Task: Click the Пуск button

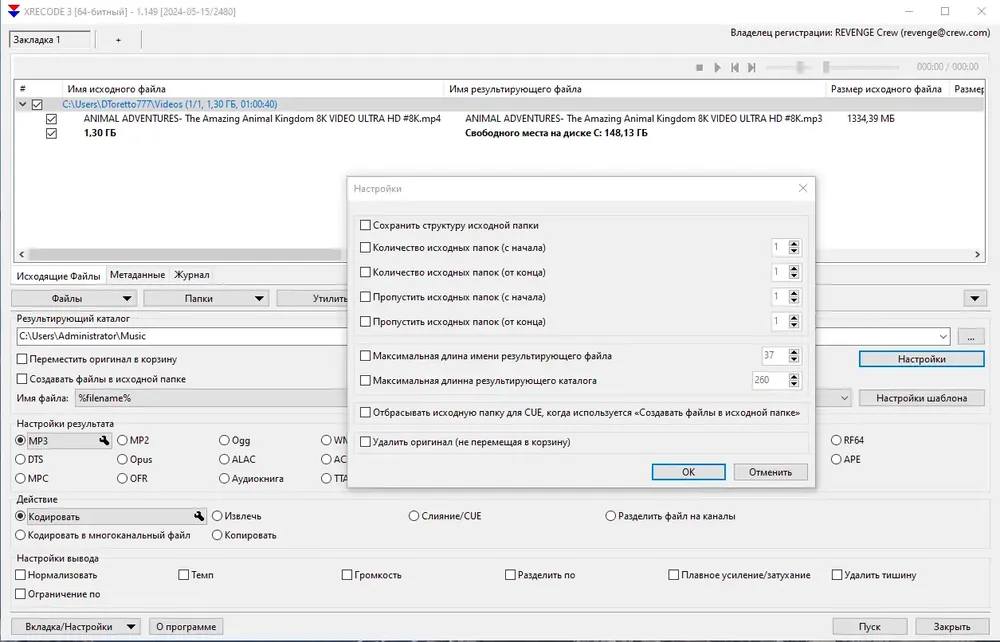Action: (x=869, y=627)
